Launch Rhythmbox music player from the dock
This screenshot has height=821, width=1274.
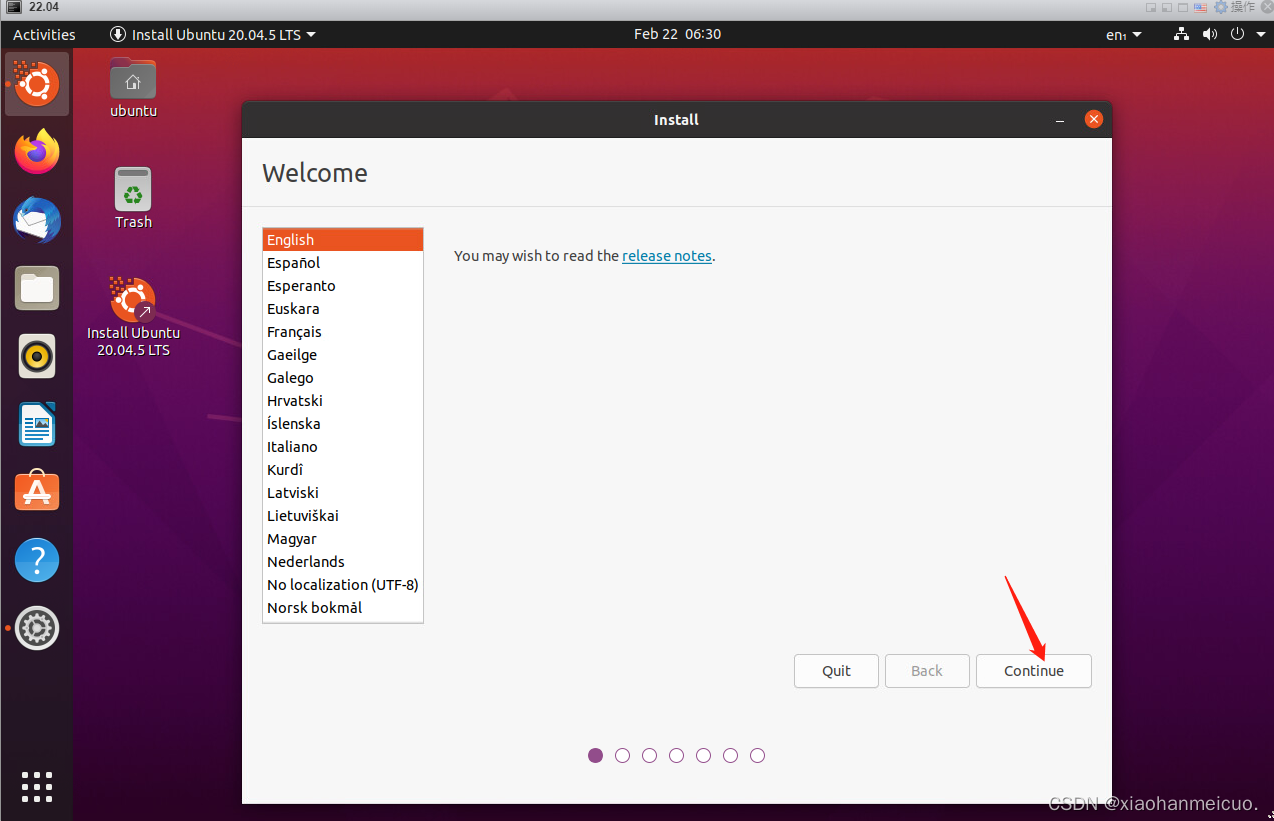(37, 356)
